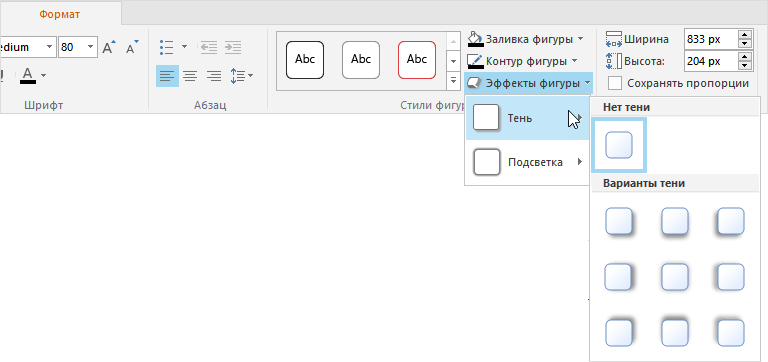768x362 pixels.
Task: Pick center shadow variant of the grid
Action: (x=675, y=277)
